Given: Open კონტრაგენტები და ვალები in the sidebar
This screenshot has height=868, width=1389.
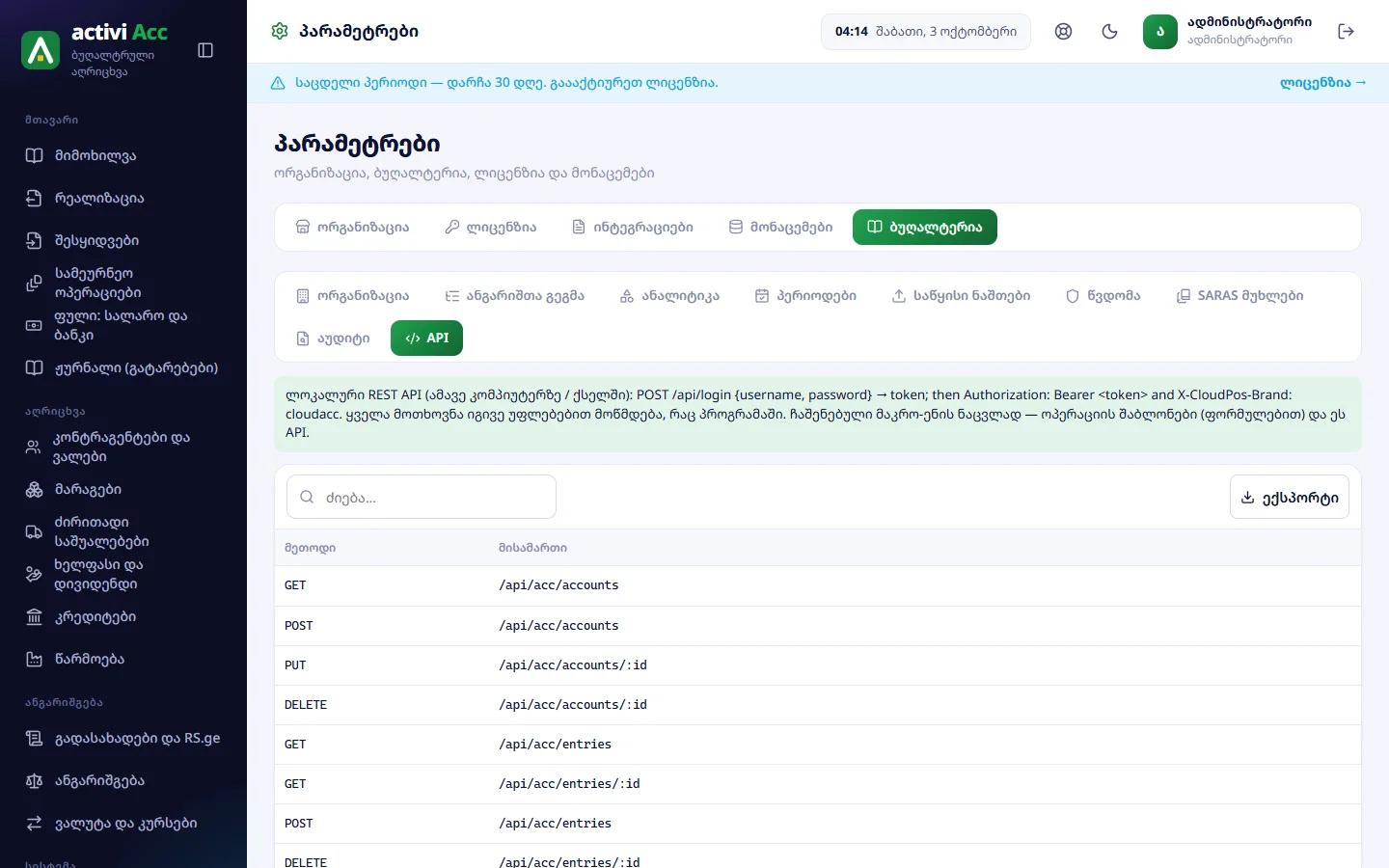Looking at the screenshot, I should click(x=123, y=447).
